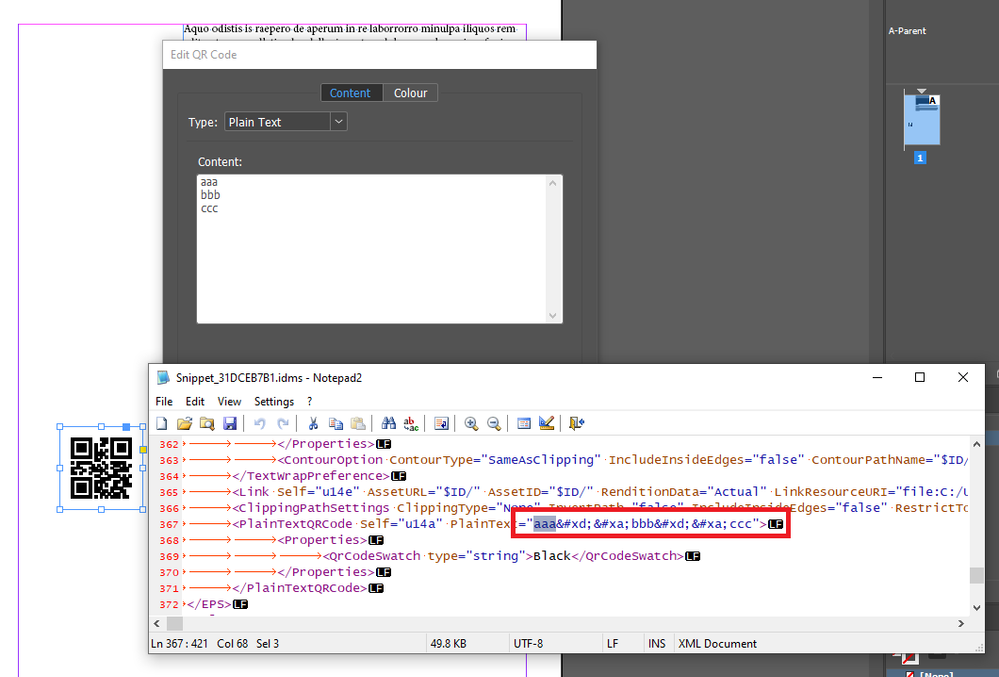Click line number 367 in gutter

(x=169, y=524)
